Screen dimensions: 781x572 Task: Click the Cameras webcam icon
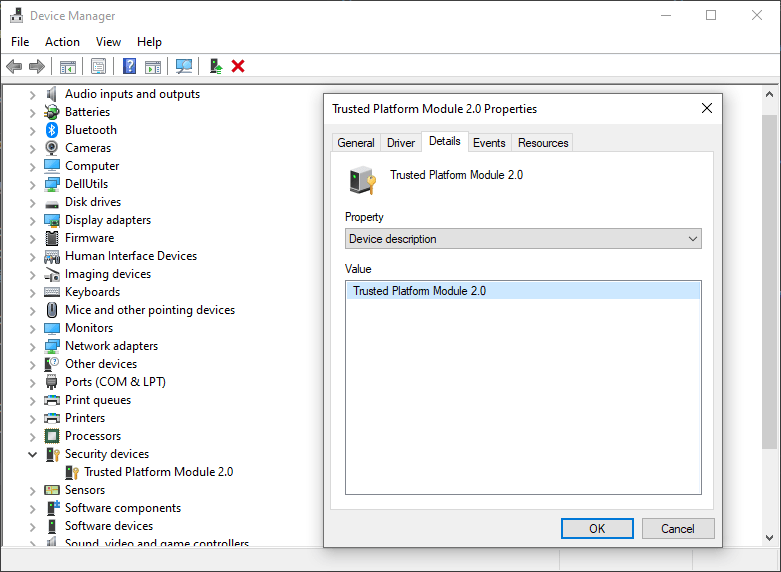pos(52,148)
